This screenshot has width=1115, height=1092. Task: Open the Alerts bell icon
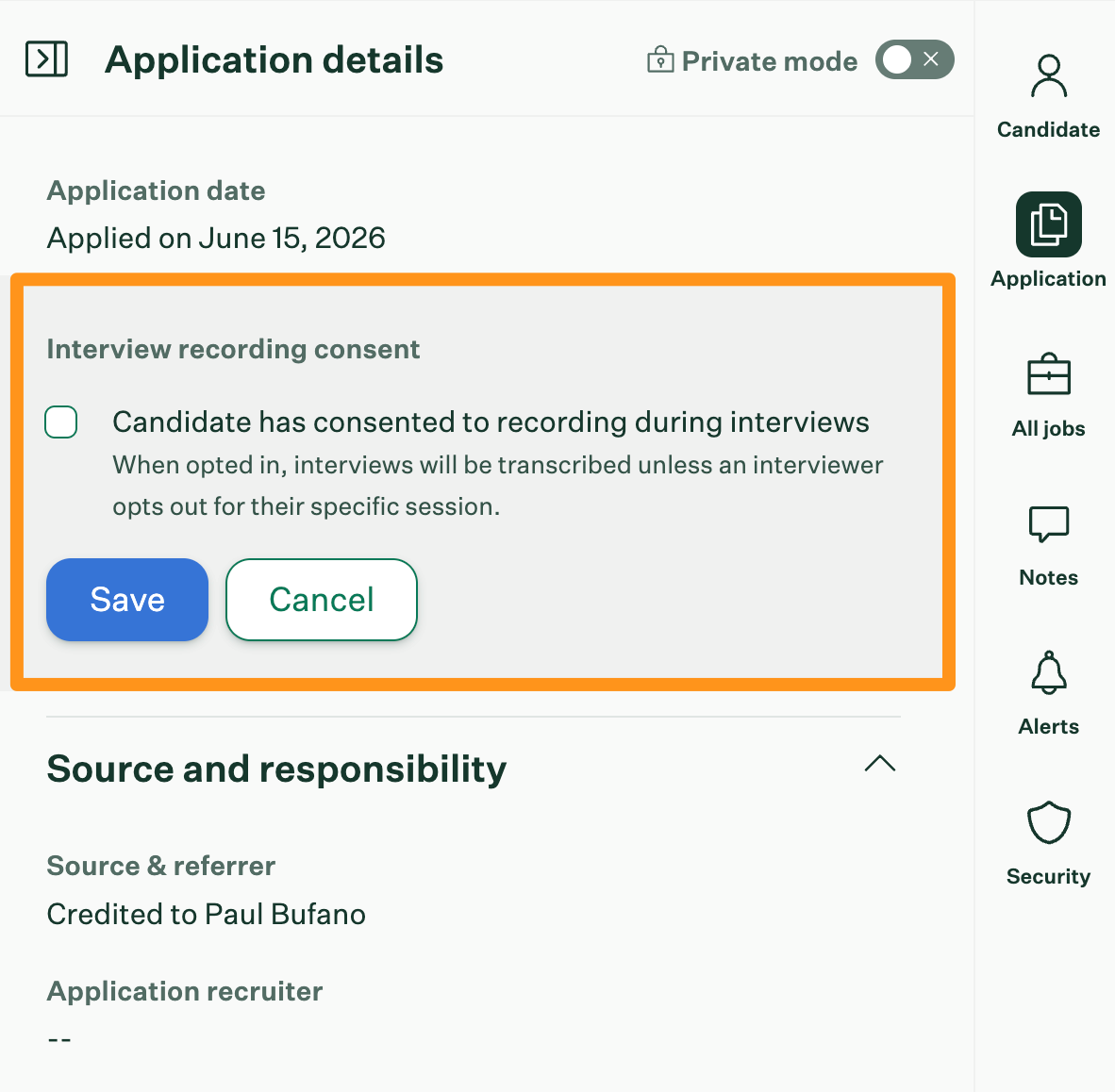pyautogui.click(x=1048, y=672)
